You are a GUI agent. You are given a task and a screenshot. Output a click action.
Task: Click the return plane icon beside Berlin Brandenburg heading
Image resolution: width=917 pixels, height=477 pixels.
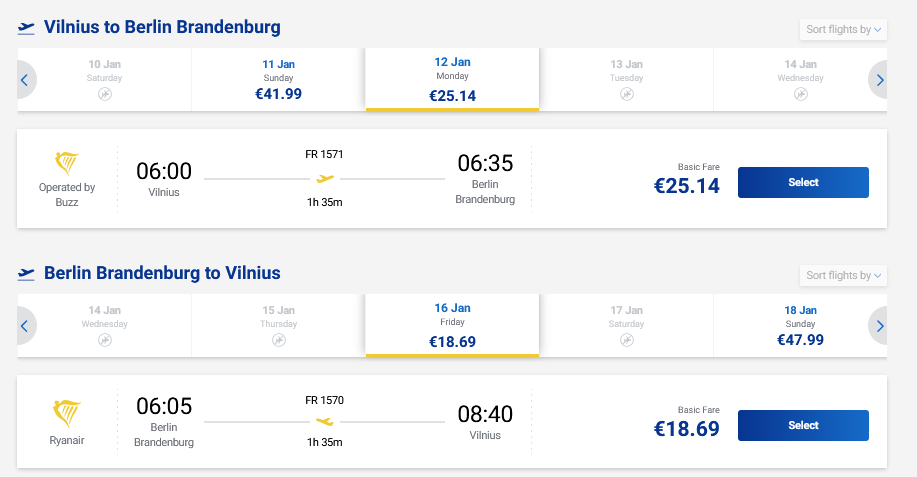(26, 274)
